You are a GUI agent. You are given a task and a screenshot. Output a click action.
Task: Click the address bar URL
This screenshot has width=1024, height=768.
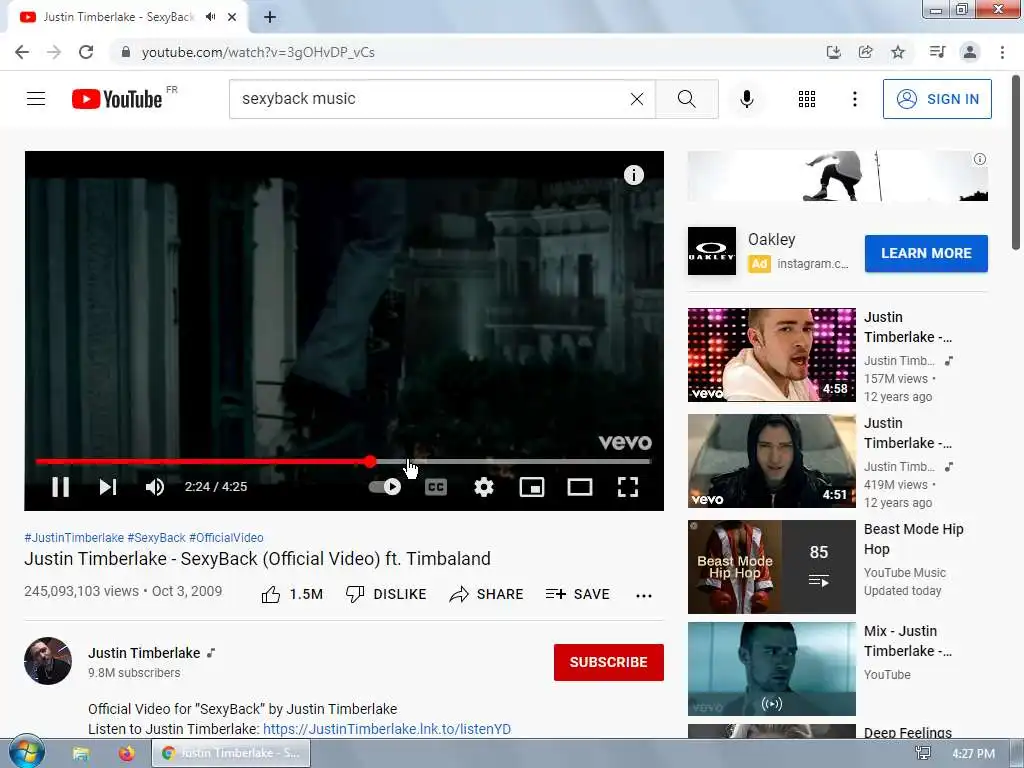[258, 52]
